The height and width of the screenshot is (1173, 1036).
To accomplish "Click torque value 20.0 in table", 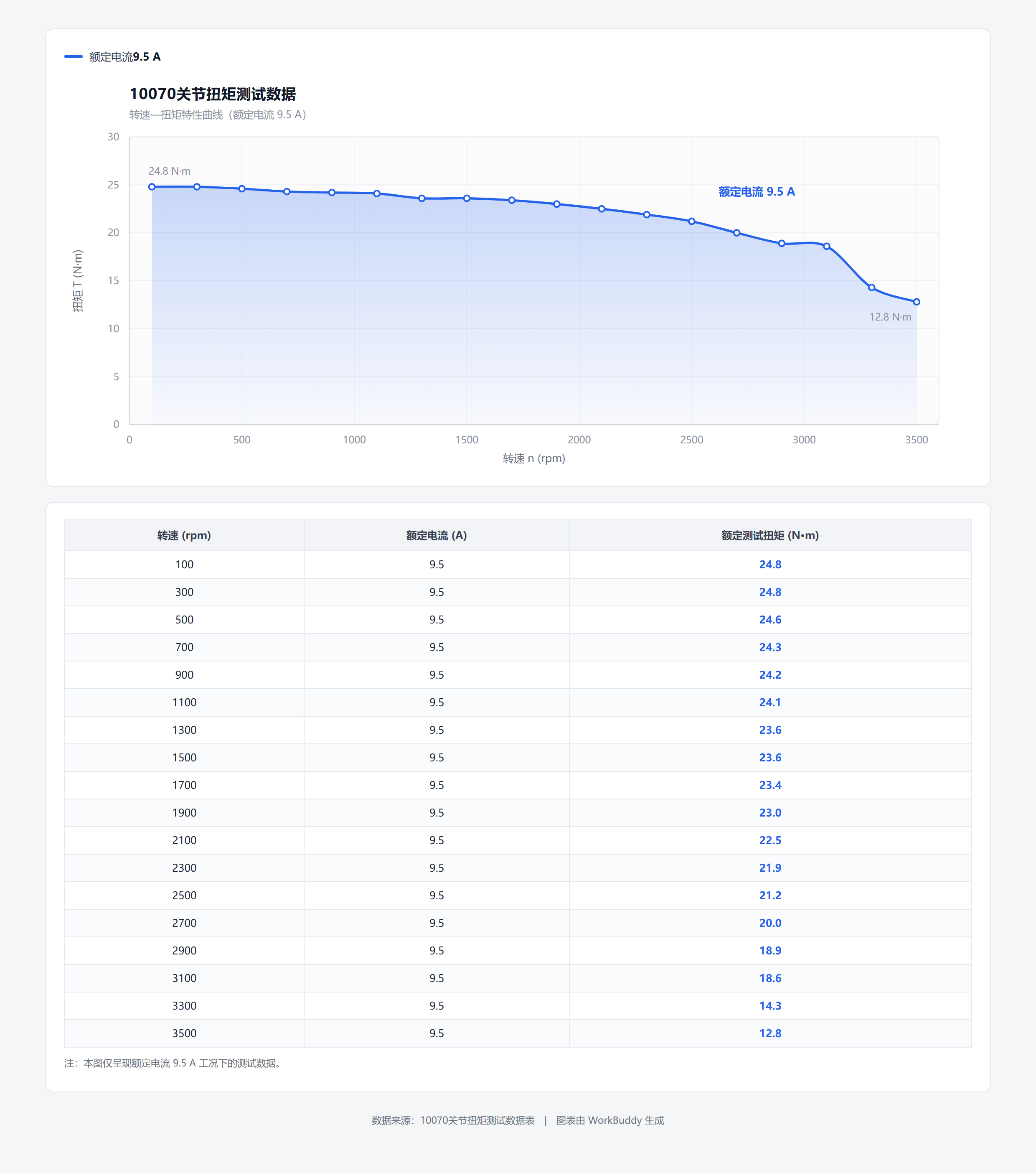I will pos(770,923).
